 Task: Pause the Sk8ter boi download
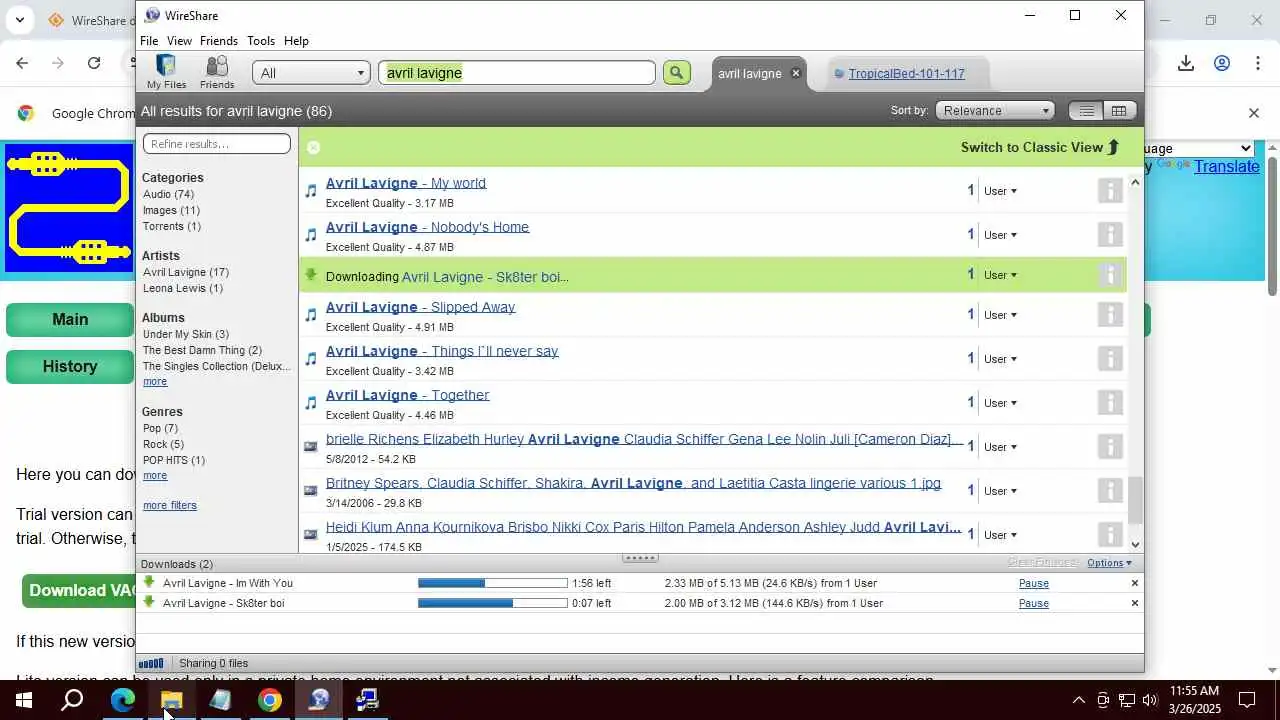[1034, 603]
